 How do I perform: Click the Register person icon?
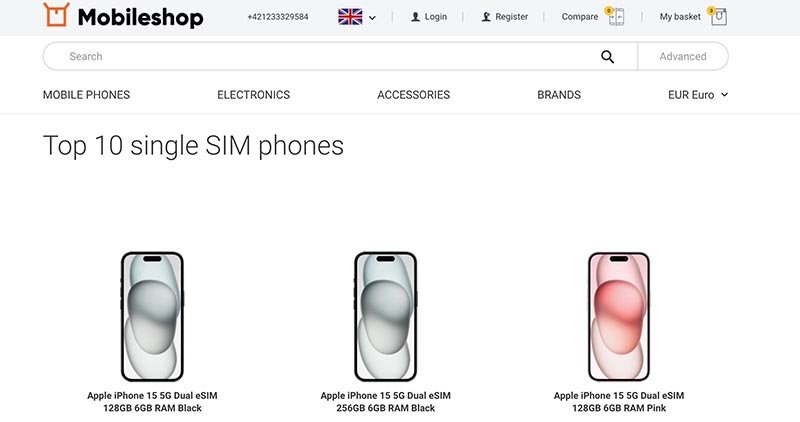point(486,17)
